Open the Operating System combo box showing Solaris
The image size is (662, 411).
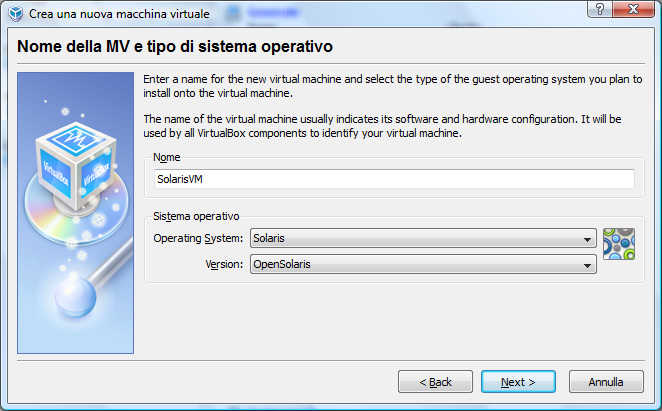(x=423, y=238)
